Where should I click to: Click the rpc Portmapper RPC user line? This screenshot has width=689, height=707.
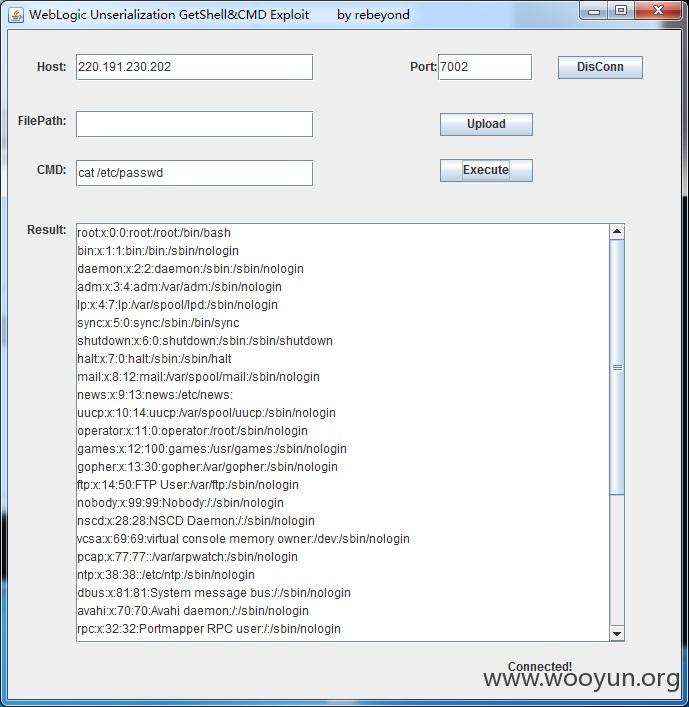coord(209,629)
